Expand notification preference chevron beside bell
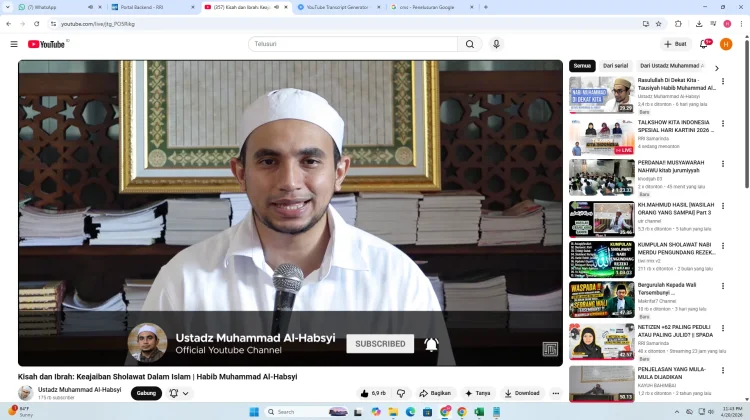 [186, 393]
